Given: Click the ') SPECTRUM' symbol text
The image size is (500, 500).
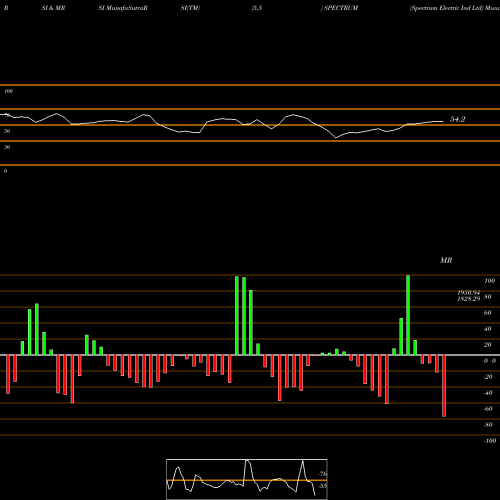Looking at the screenshot, I should pos(339,8).
